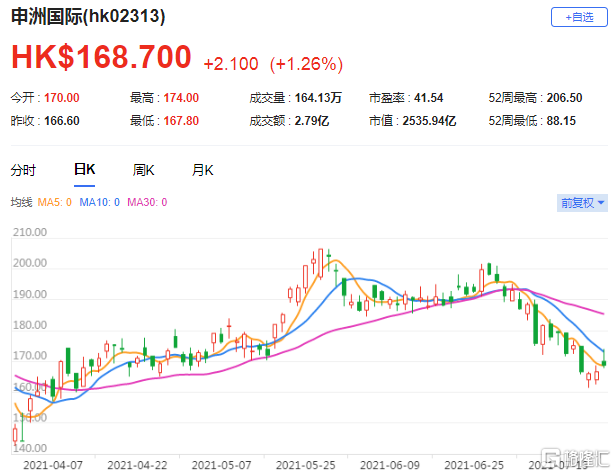Image resolution: width=616 pixels, height=475 pixels.
Task: Click the 190.00 price axis label
Action: [x=30, y=294]
